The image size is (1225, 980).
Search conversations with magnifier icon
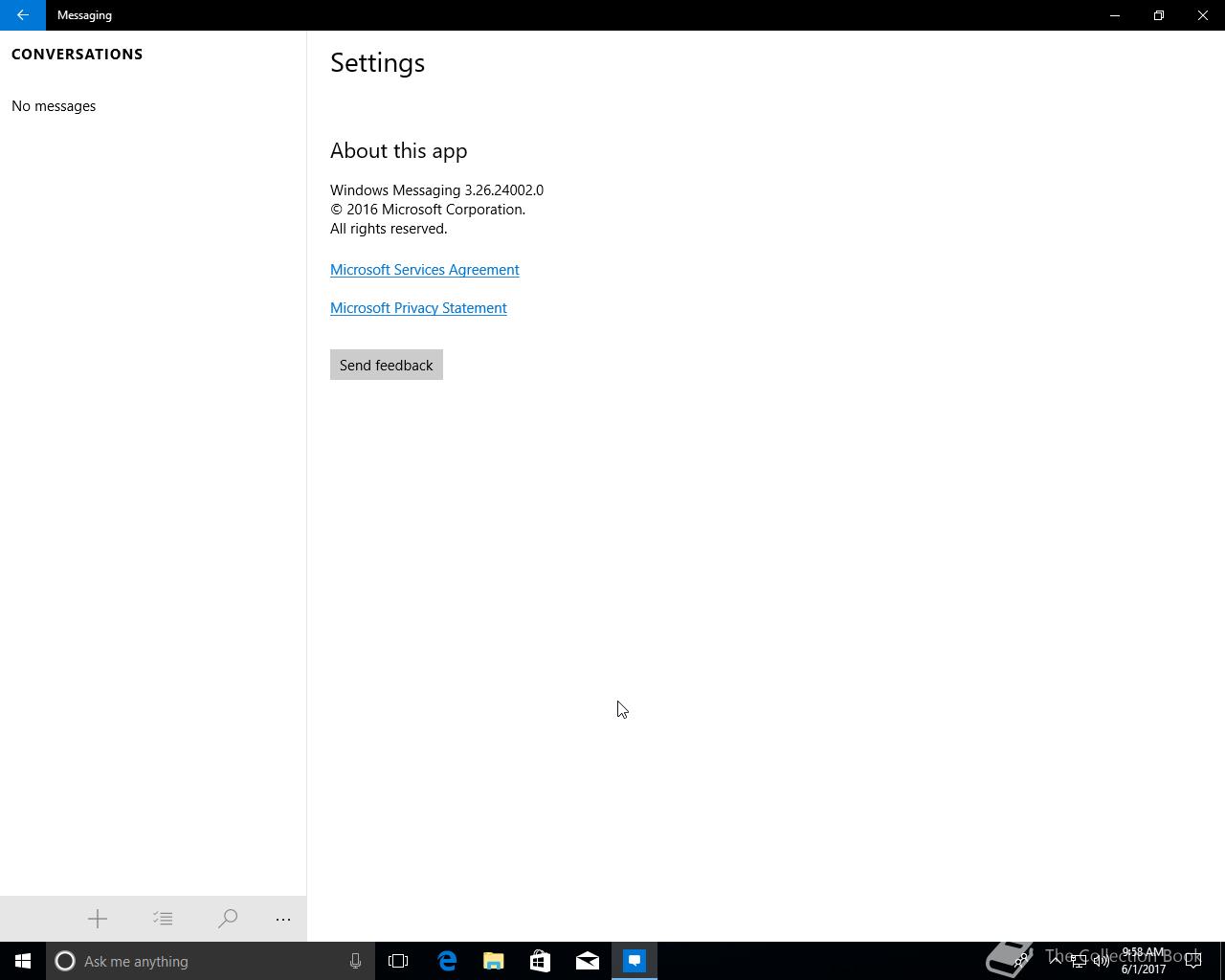[228, 919]
